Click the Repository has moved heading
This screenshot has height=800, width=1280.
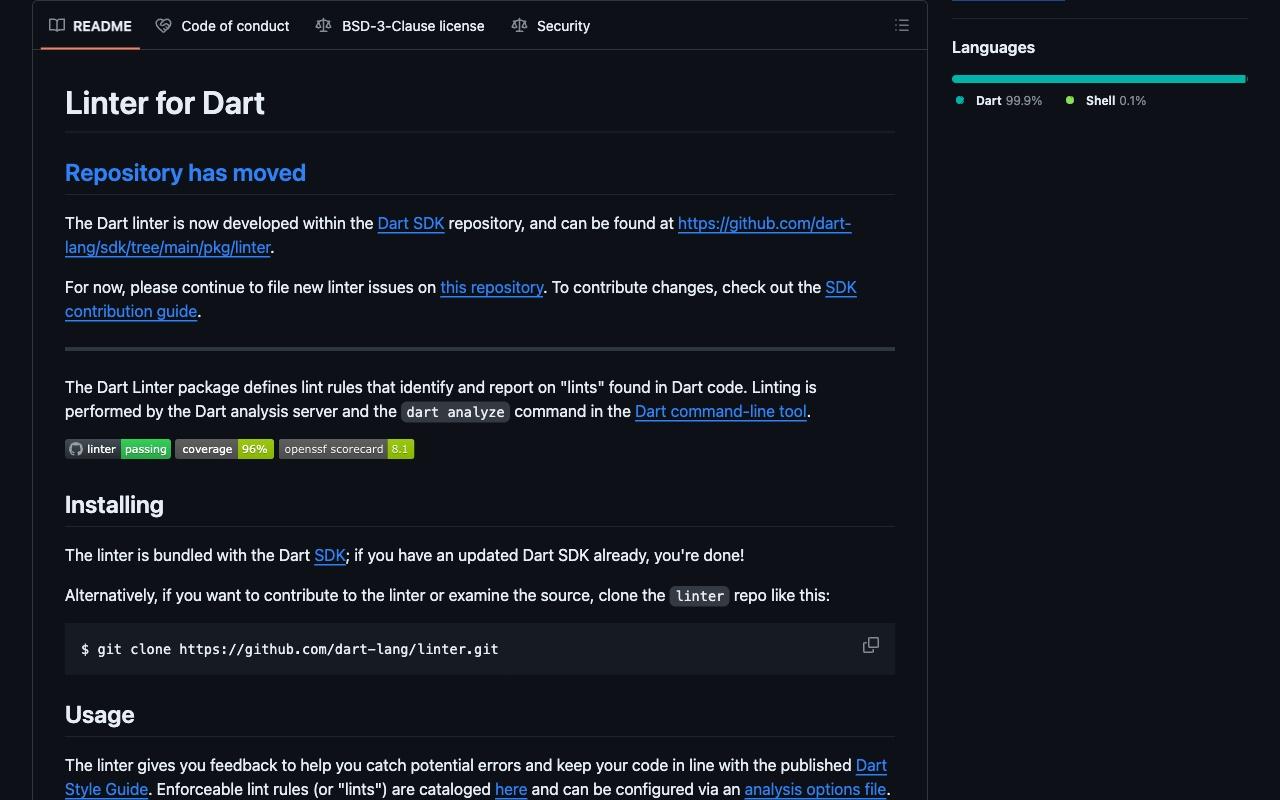[x=185, y=173]
